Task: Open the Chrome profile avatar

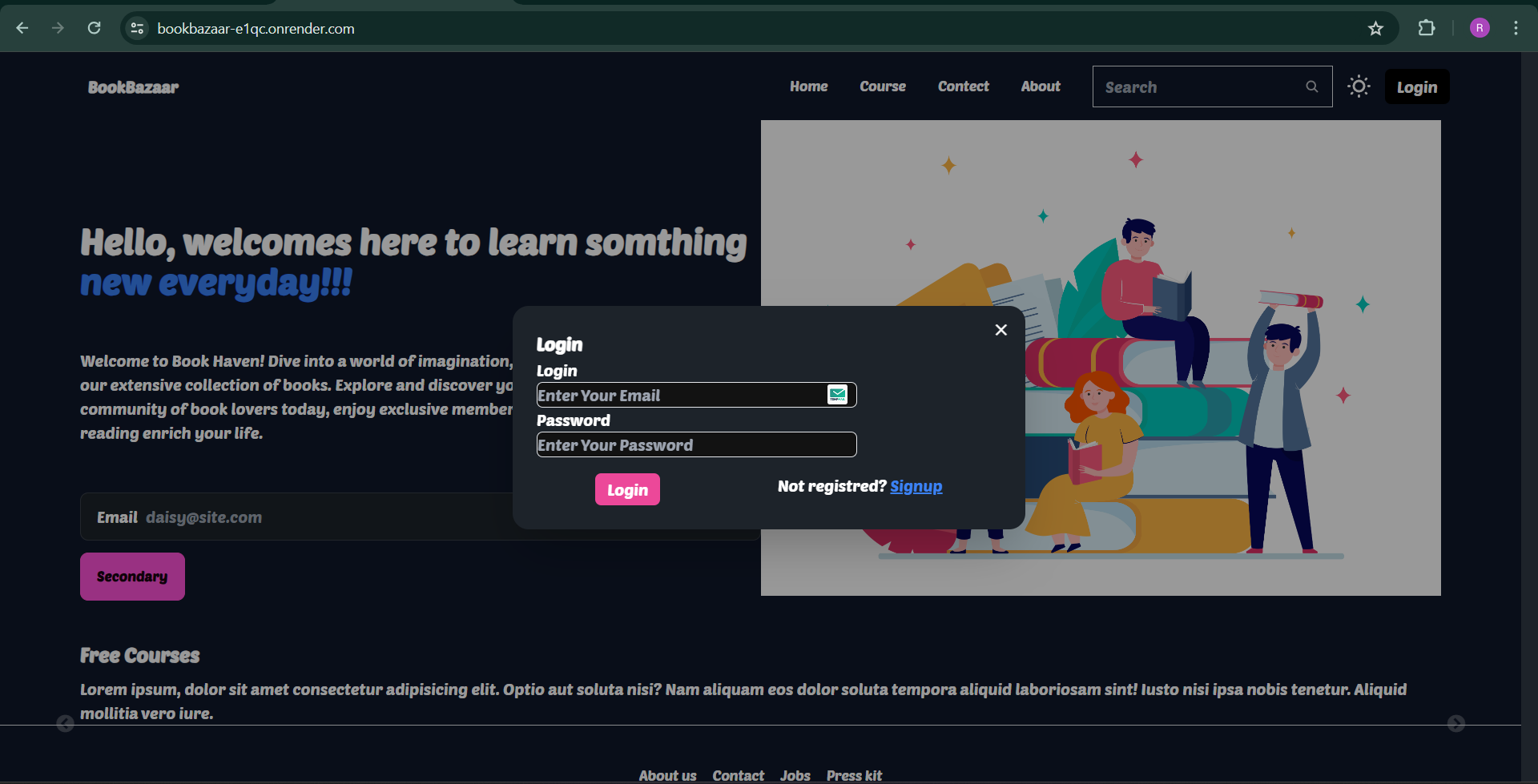Action: pos(1480,28)
